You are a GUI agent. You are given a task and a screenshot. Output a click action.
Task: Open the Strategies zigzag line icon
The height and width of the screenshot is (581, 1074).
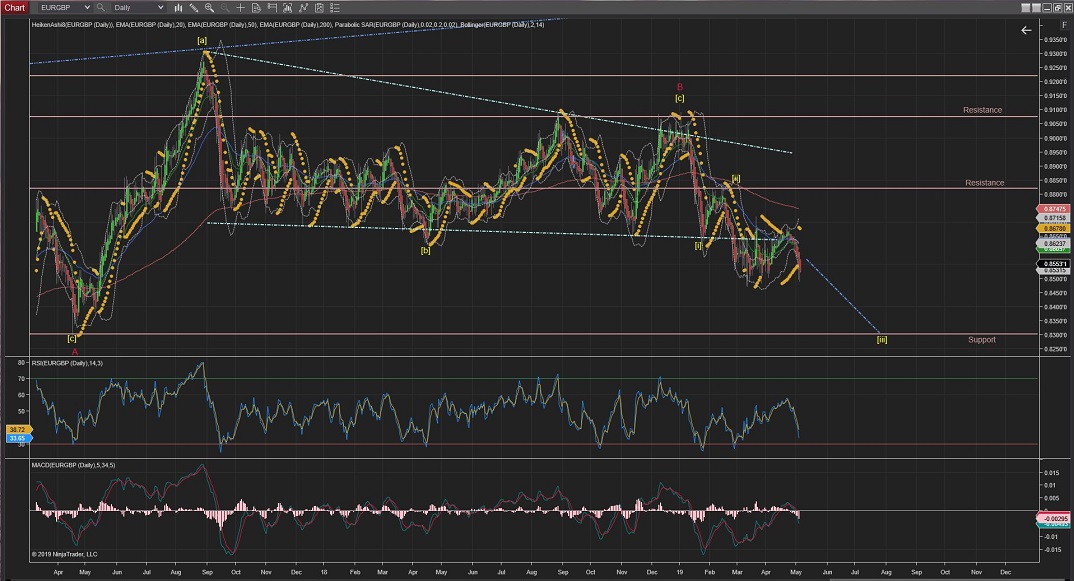(303, 8)
